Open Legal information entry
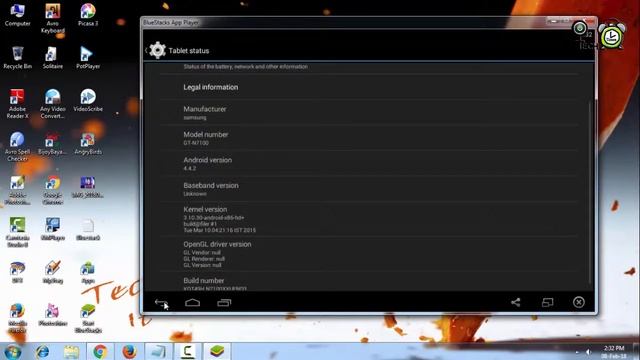The height and width of the screenshot is (360, 640). click(369, 87)
